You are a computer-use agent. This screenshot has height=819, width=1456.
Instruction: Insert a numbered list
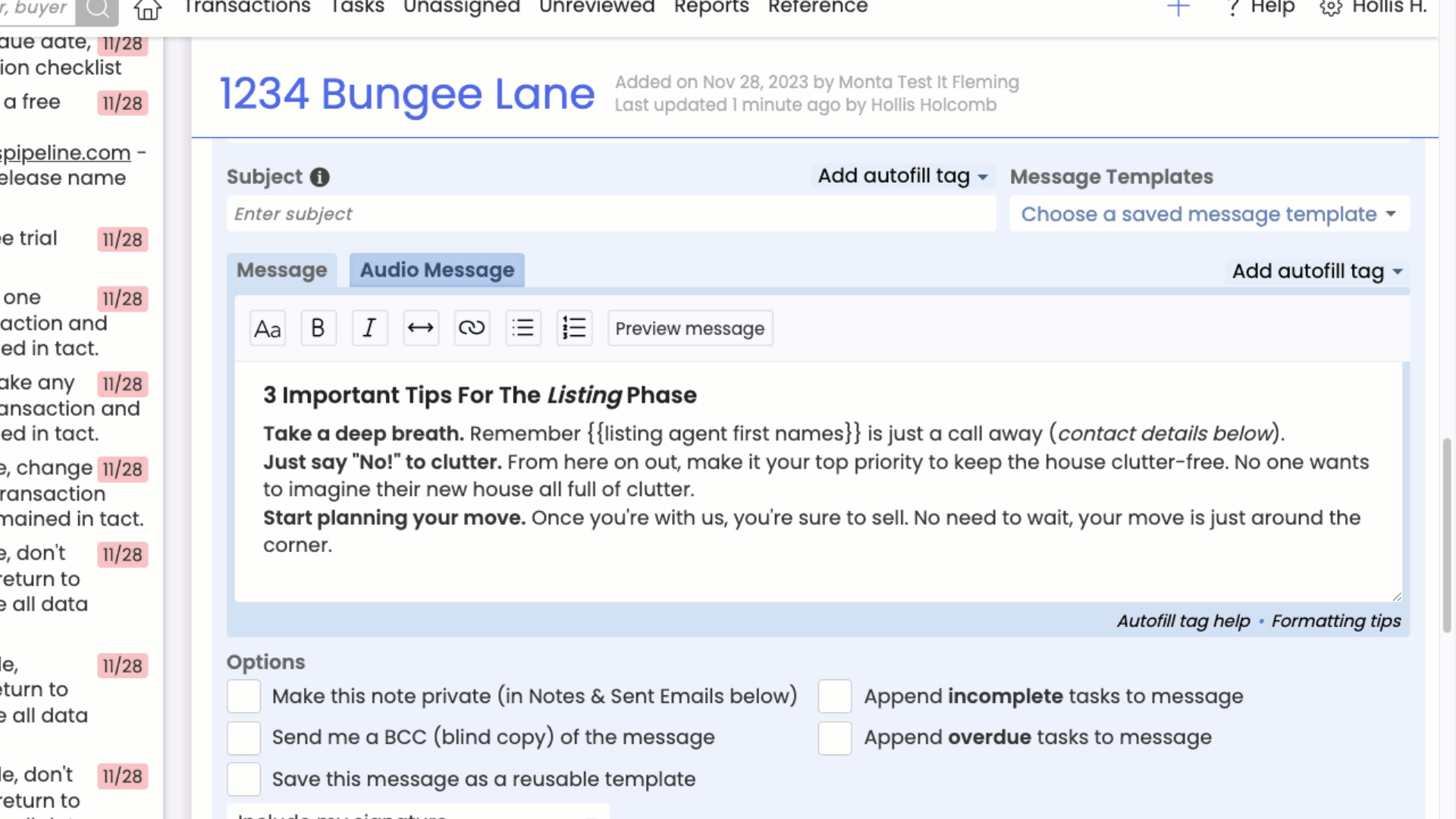(x=574, y=328)
